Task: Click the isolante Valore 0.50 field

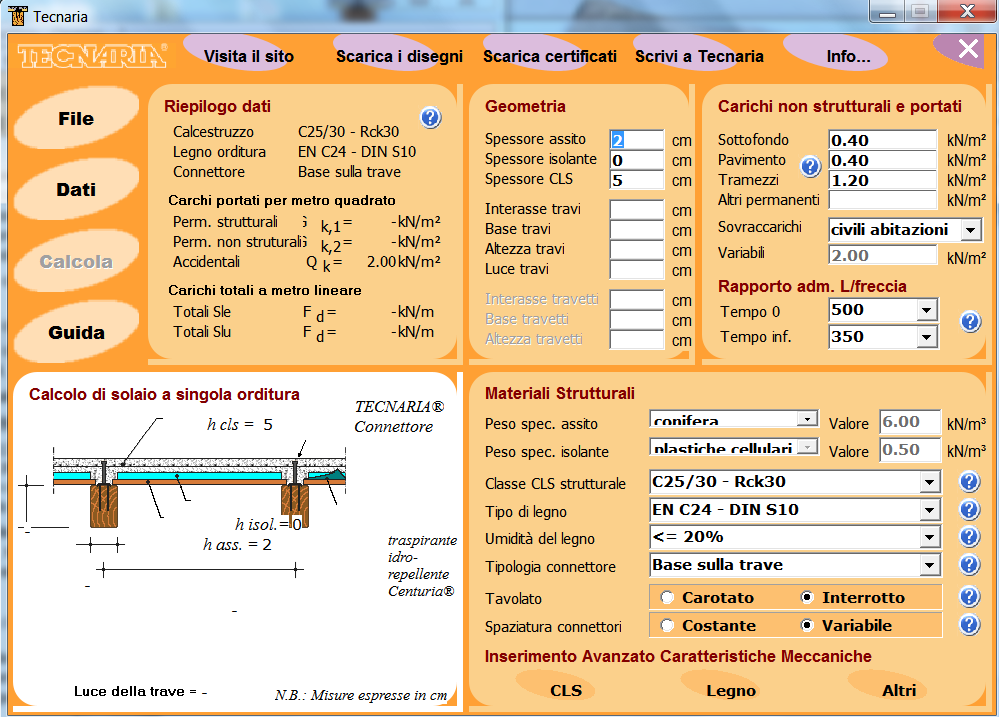Action: [x=910, y=450]
